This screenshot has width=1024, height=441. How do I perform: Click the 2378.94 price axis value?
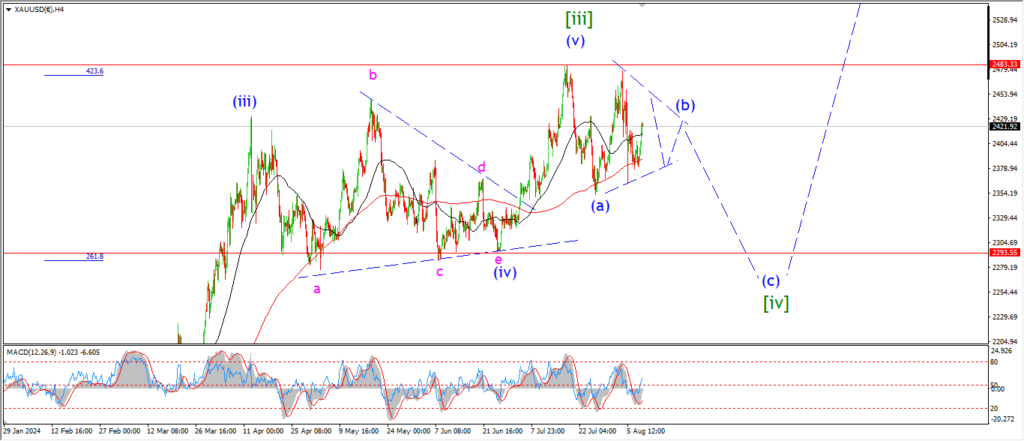[1005, 169]
